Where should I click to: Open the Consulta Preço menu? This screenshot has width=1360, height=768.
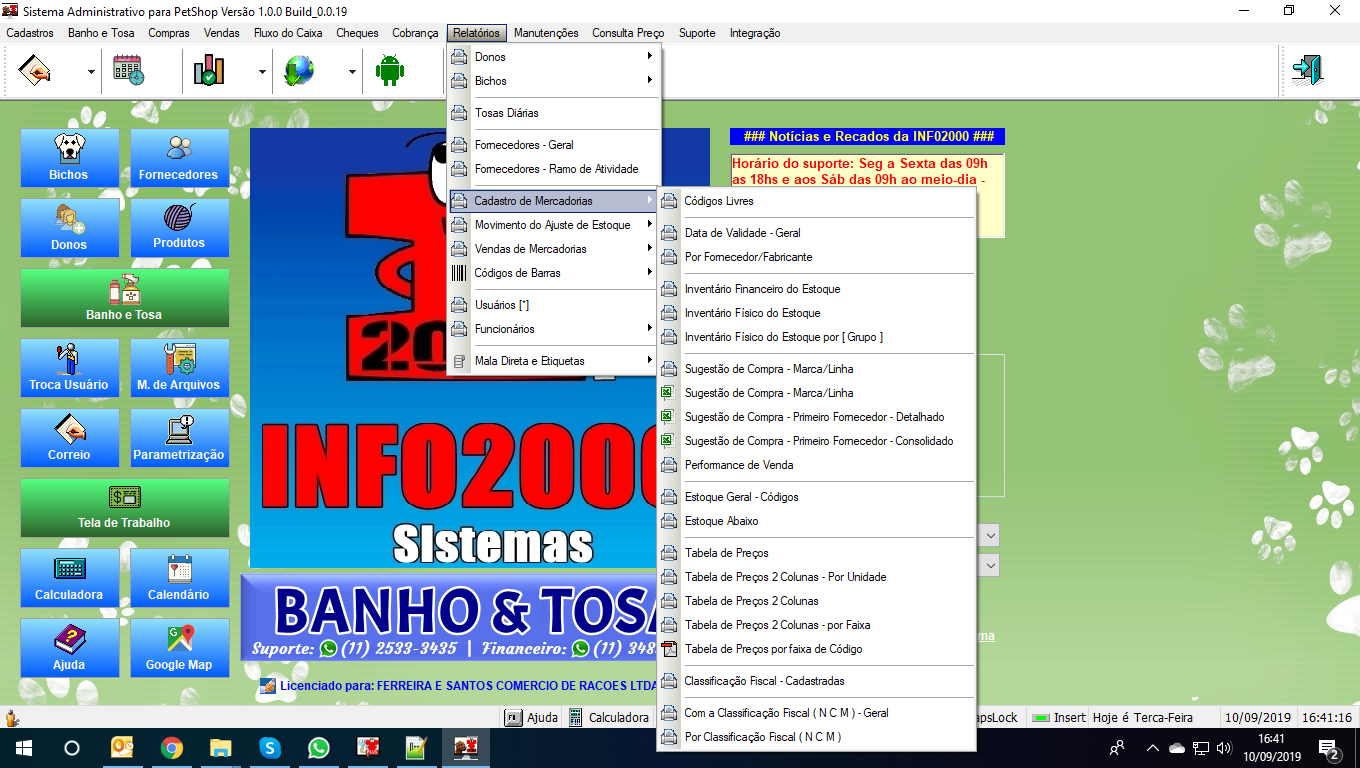[628, 33]
